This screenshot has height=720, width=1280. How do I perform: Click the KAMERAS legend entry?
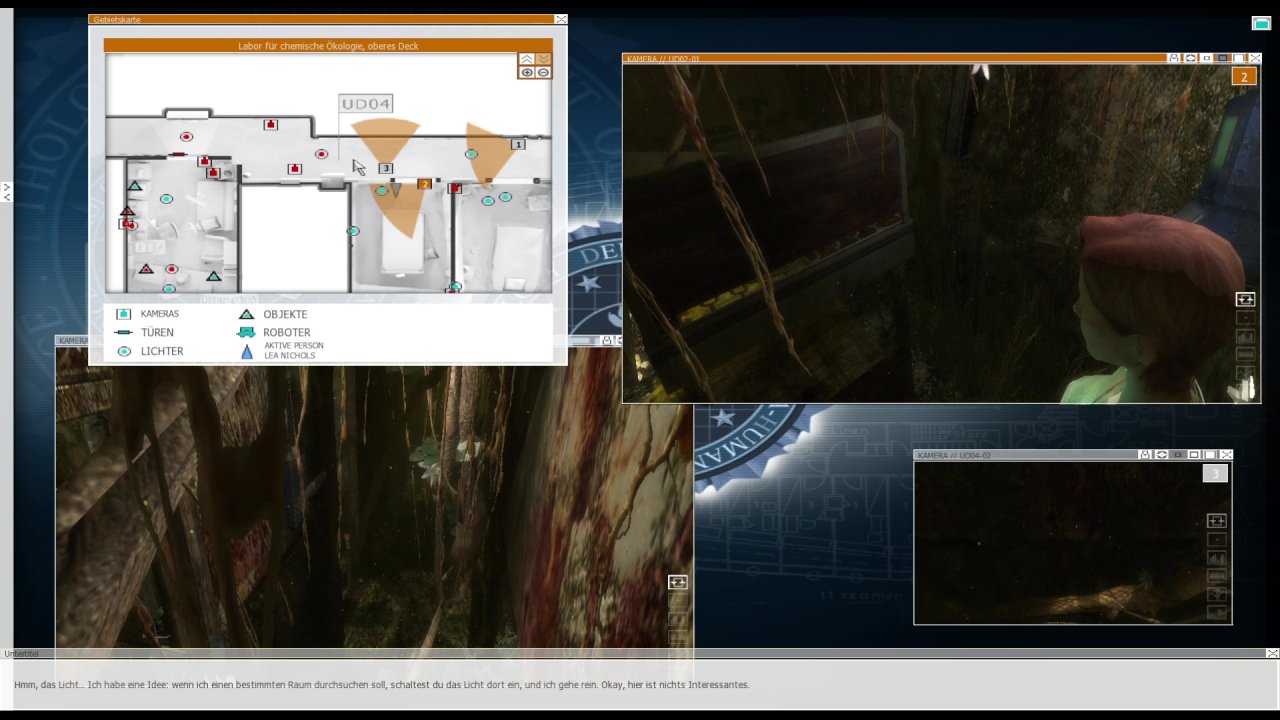pyautogui.click(x=147, y=314)
